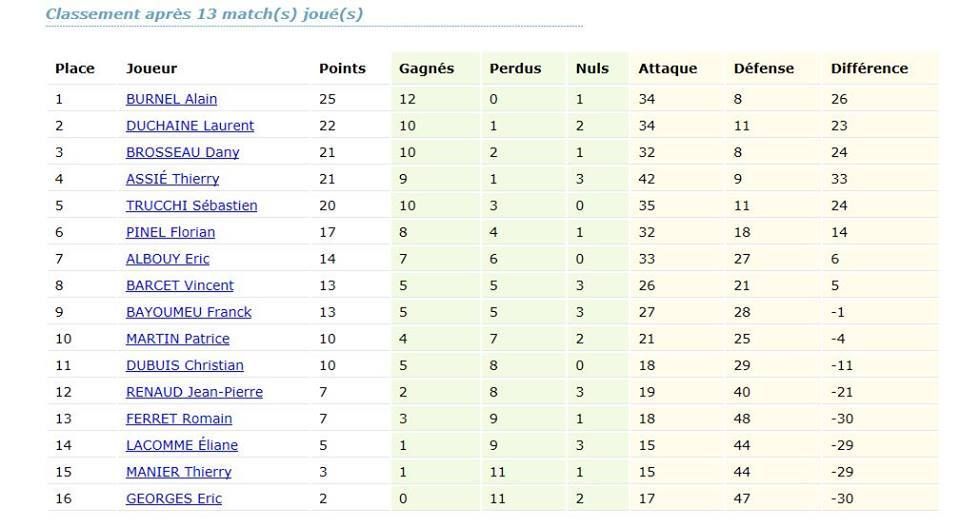Screen dimensions: 960x527
Task: Open MARTIN Patrice player page
Action: [178, 339]
